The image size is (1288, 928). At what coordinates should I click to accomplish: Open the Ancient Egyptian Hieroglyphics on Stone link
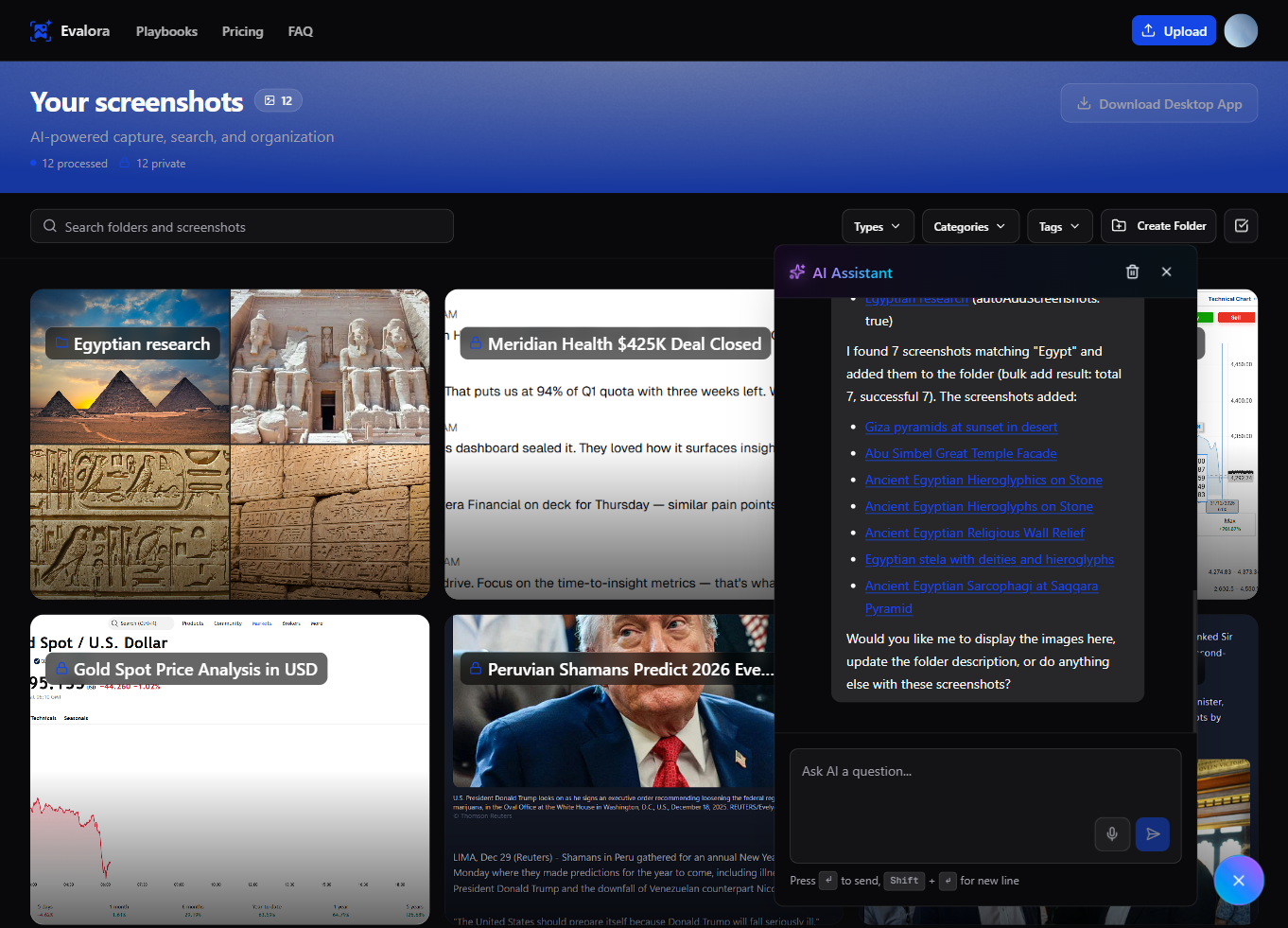point(983,480)
